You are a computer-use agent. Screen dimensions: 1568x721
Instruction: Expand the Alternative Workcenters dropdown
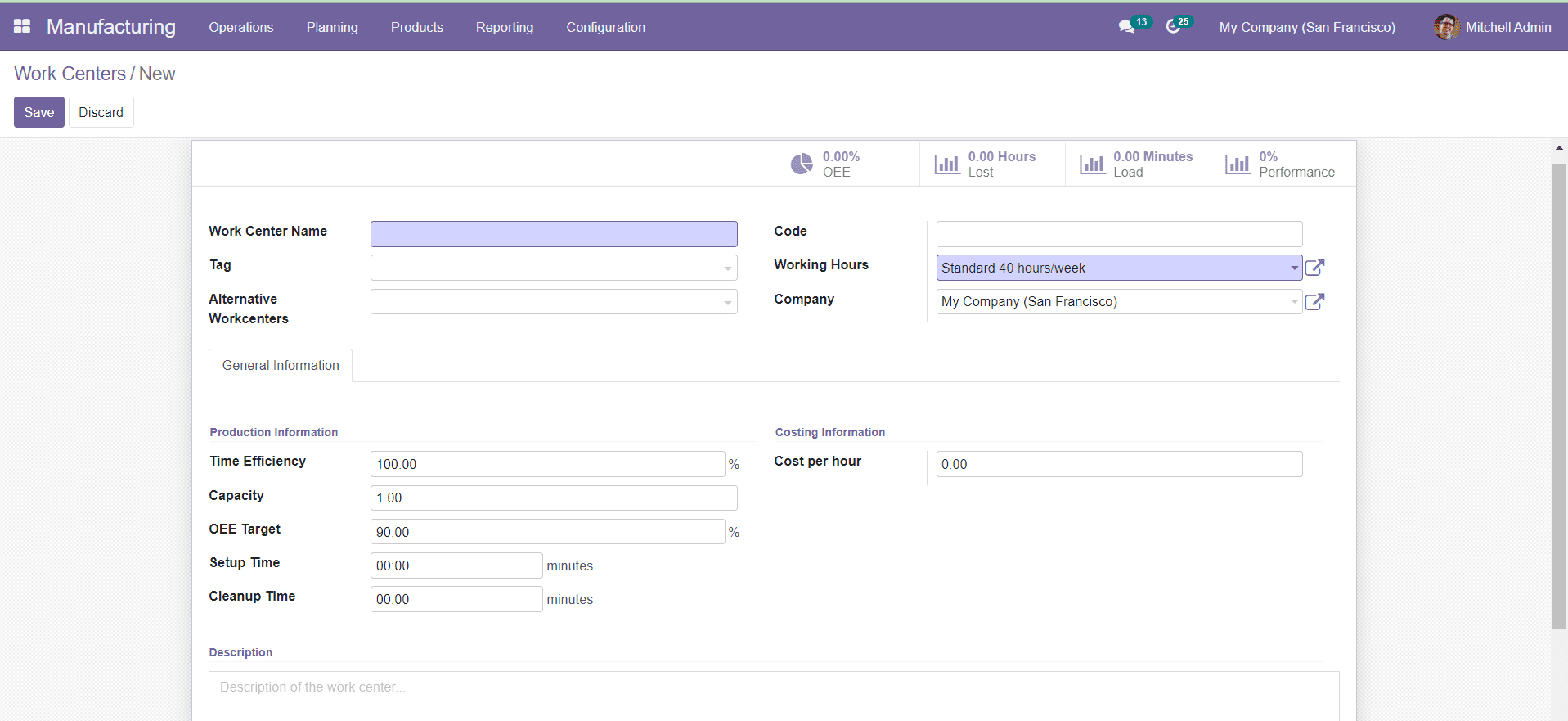click(727, 303)
